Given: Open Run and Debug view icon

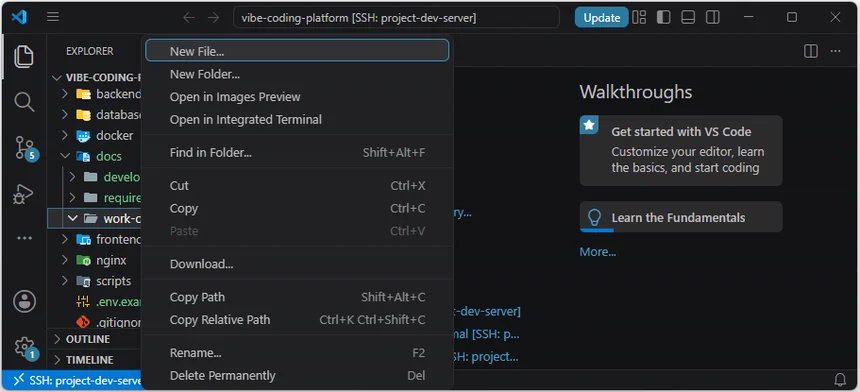Looking at the screenshot, I should (24, 194).
